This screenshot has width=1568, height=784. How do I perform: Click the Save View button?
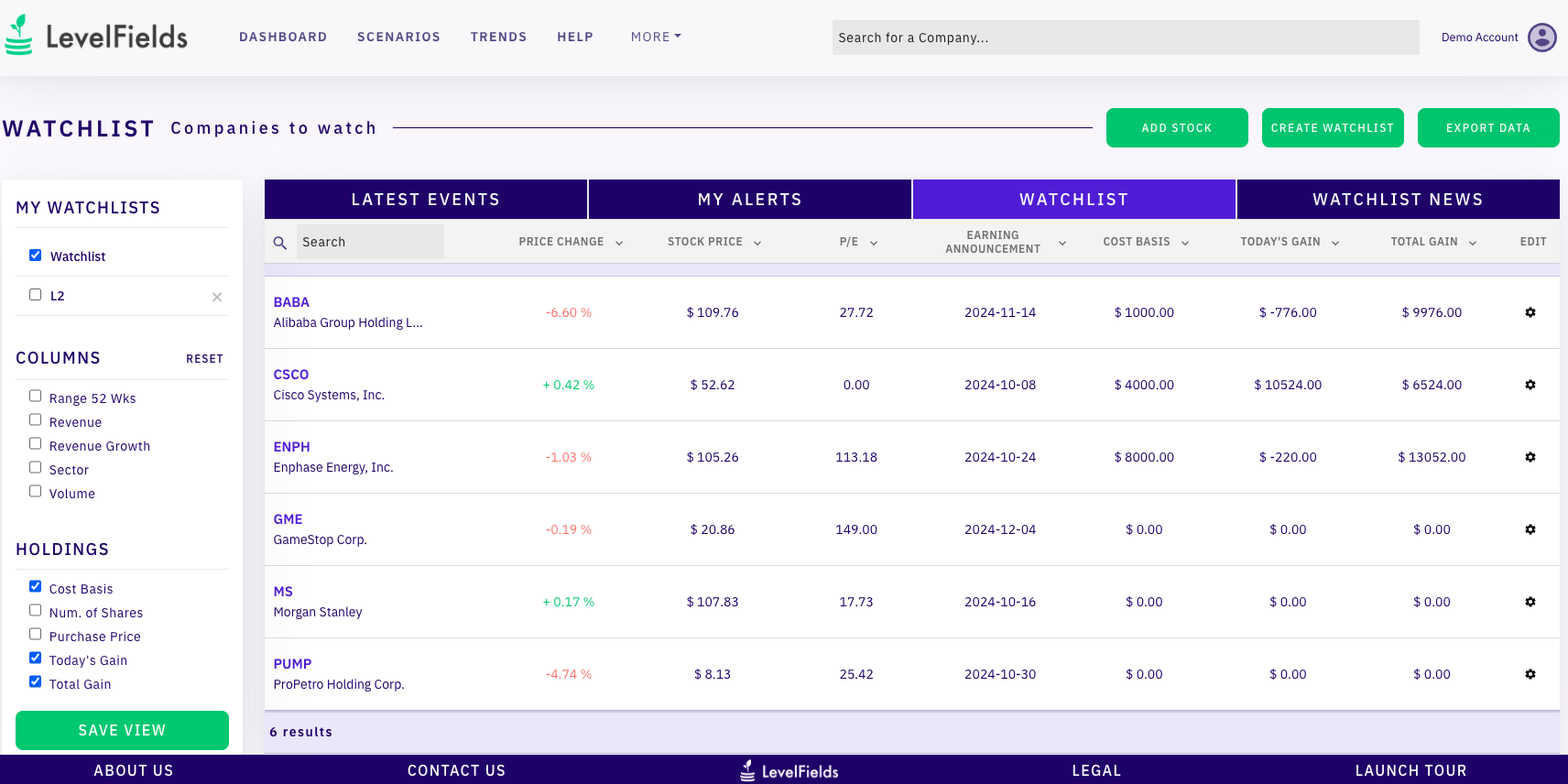click(x=122, y=730)
